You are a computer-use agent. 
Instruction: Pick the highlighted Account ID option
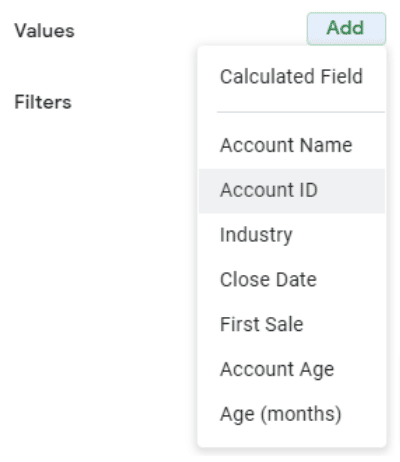click(292, 191)
